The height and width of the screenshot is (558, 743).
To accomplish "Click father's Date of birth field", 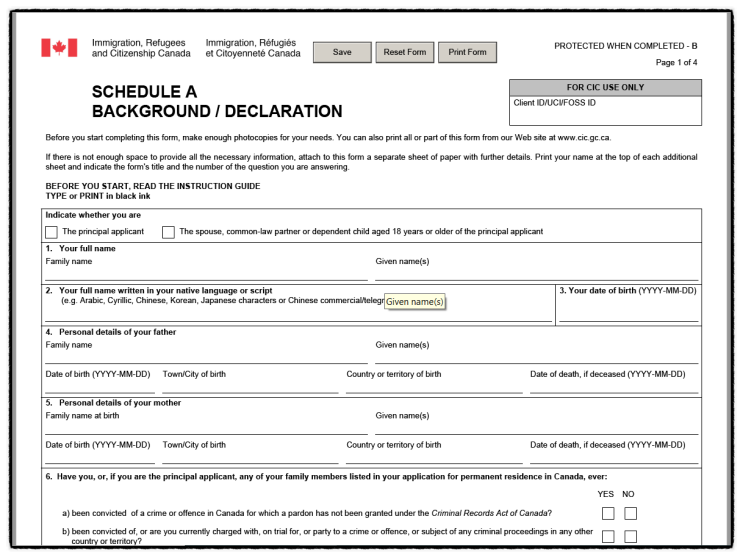I will point(100,387).
